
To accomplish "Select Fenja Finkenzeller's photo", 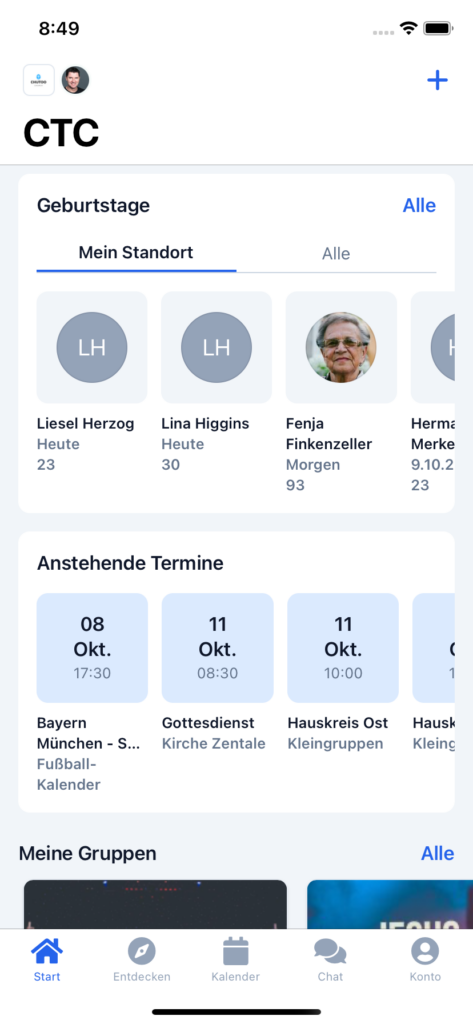I will click(341, 347).
